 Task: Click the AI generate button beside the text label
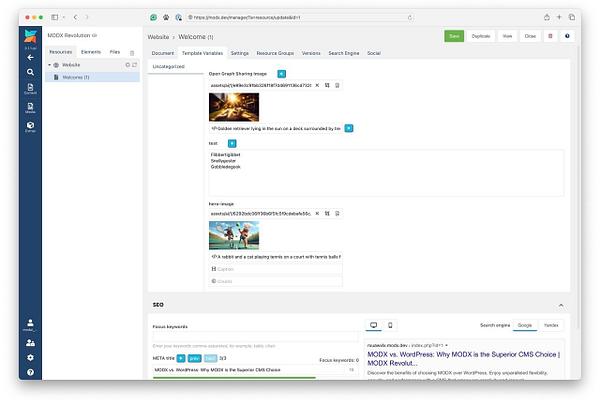[232, 143]
